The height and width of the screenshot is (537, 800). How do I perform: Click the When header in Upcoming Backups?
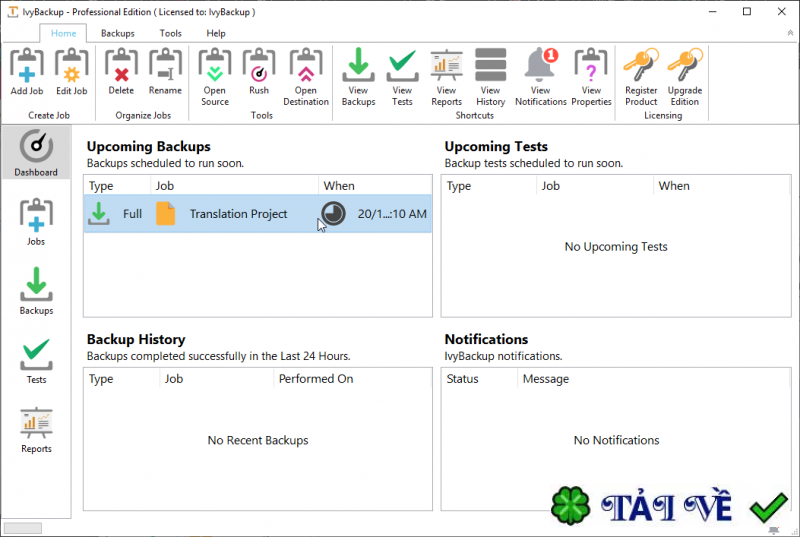tap(376, 186)
